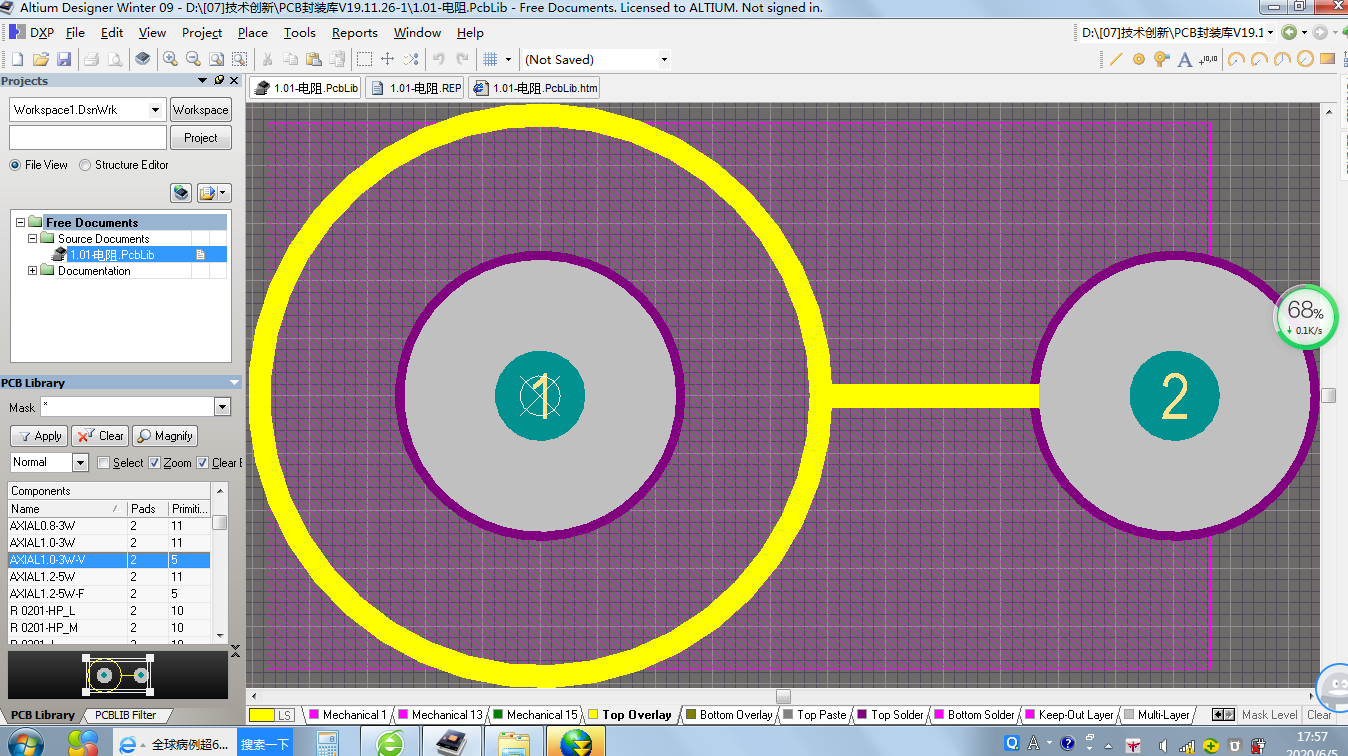Viewport: 1348px width, 756px height.
Task: Open the Reports menu
Action: [355, 33]
